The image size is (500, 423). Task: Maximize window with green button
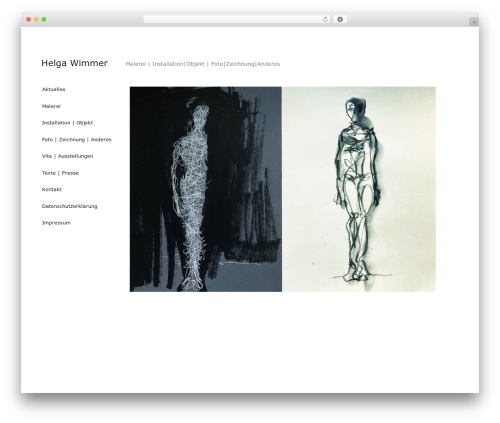point(44,20)
